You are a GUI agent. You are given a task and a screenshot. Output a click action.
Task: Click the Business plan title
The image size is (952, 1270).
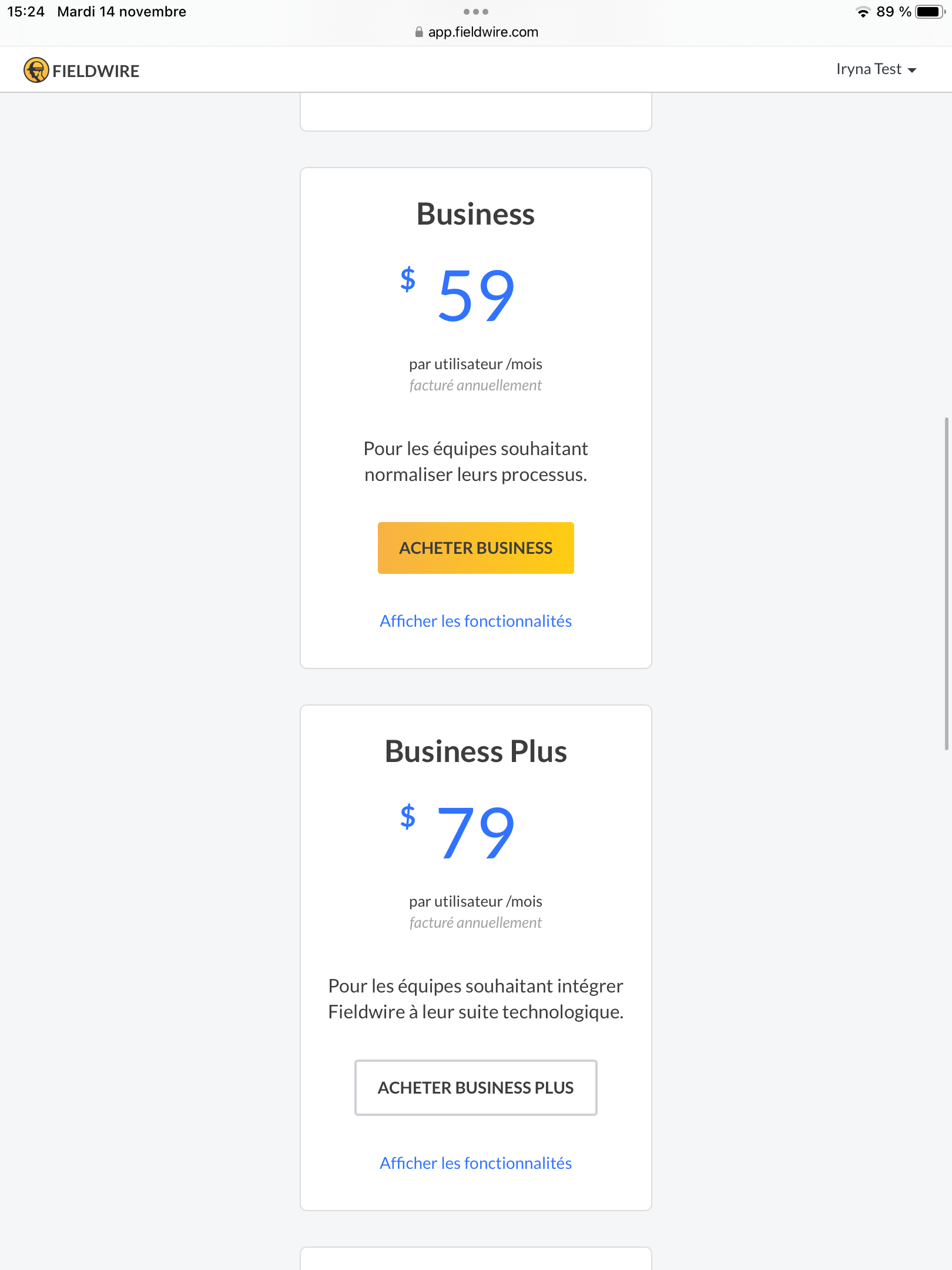(476, 213)
